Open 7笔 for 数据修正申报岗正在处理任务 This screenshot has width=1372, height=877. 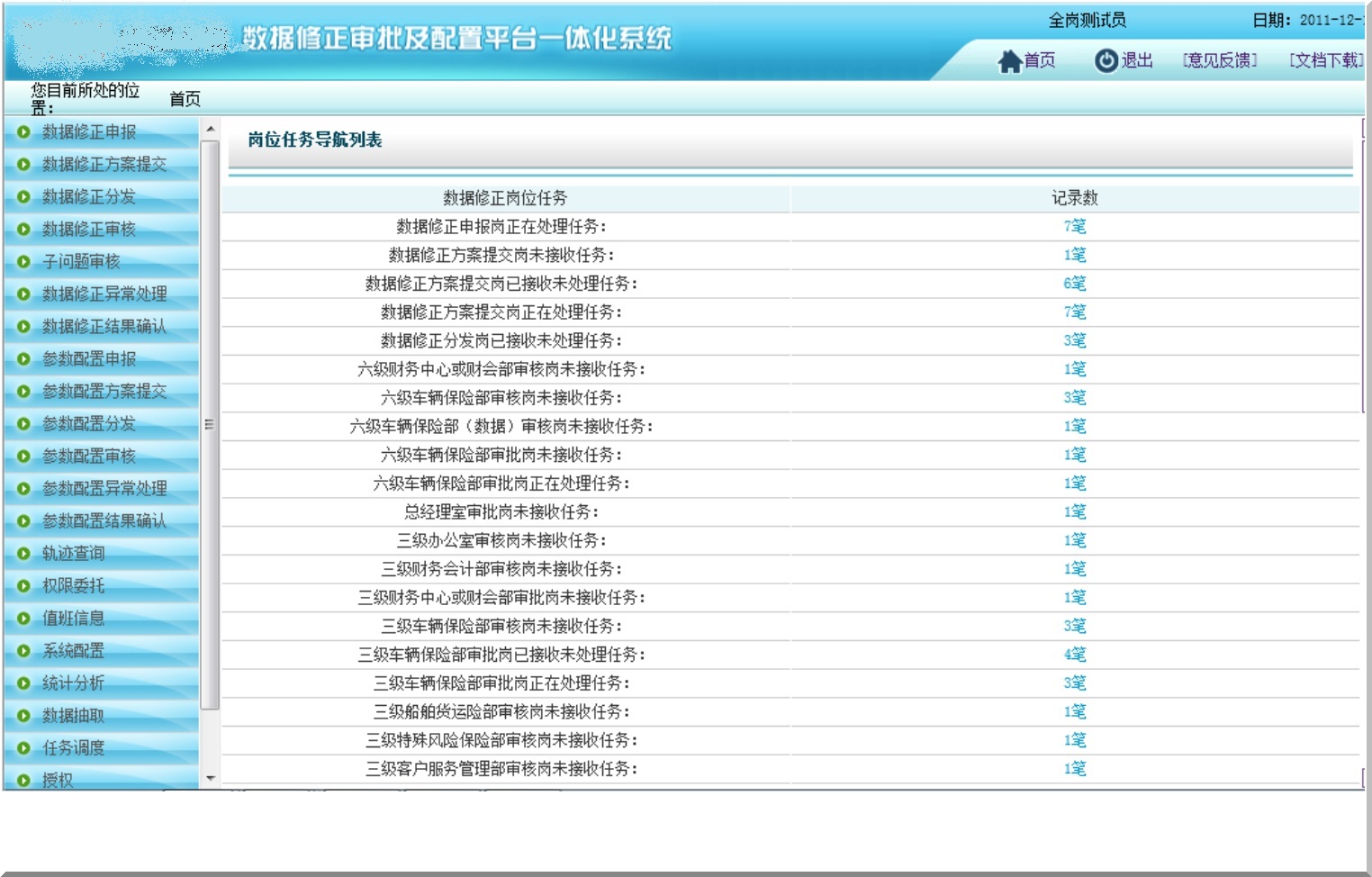click(x=1075, y=226)
